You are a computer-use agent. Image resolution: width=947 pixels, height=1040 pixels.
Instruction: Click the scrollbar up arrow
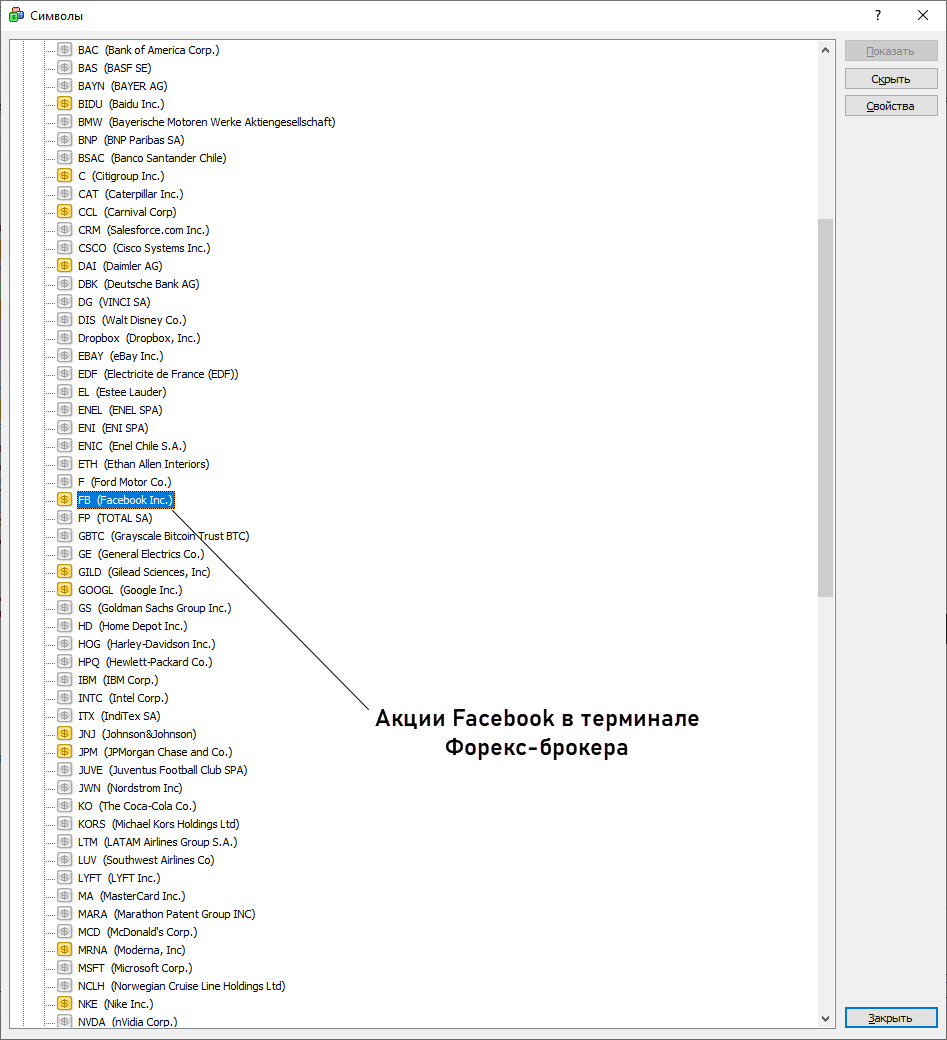pyautogui.click(x=825, y=50)
